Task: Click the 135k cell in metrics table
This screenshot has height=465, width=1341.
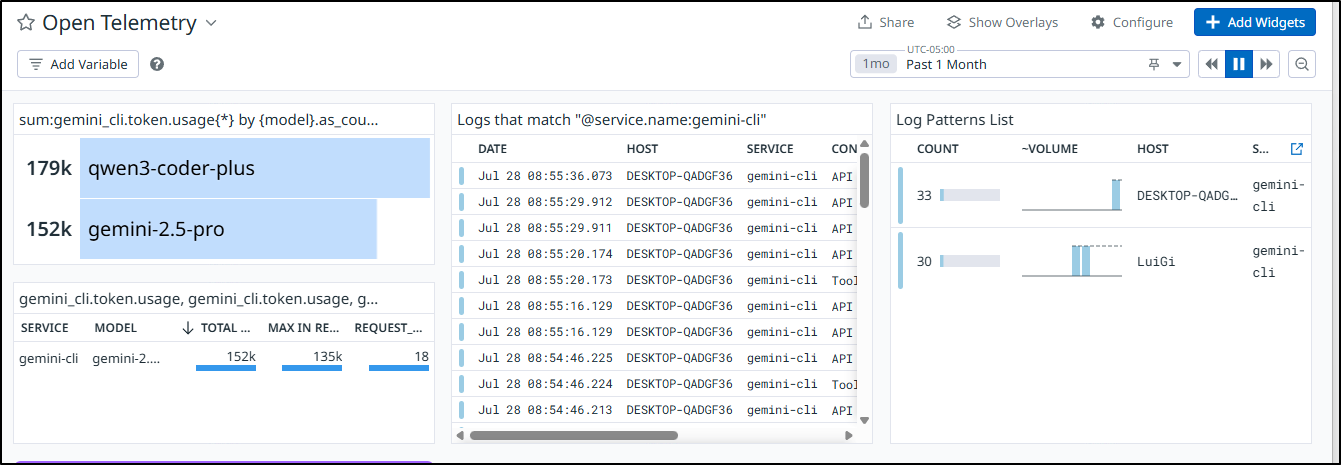Action: point(313,357)
